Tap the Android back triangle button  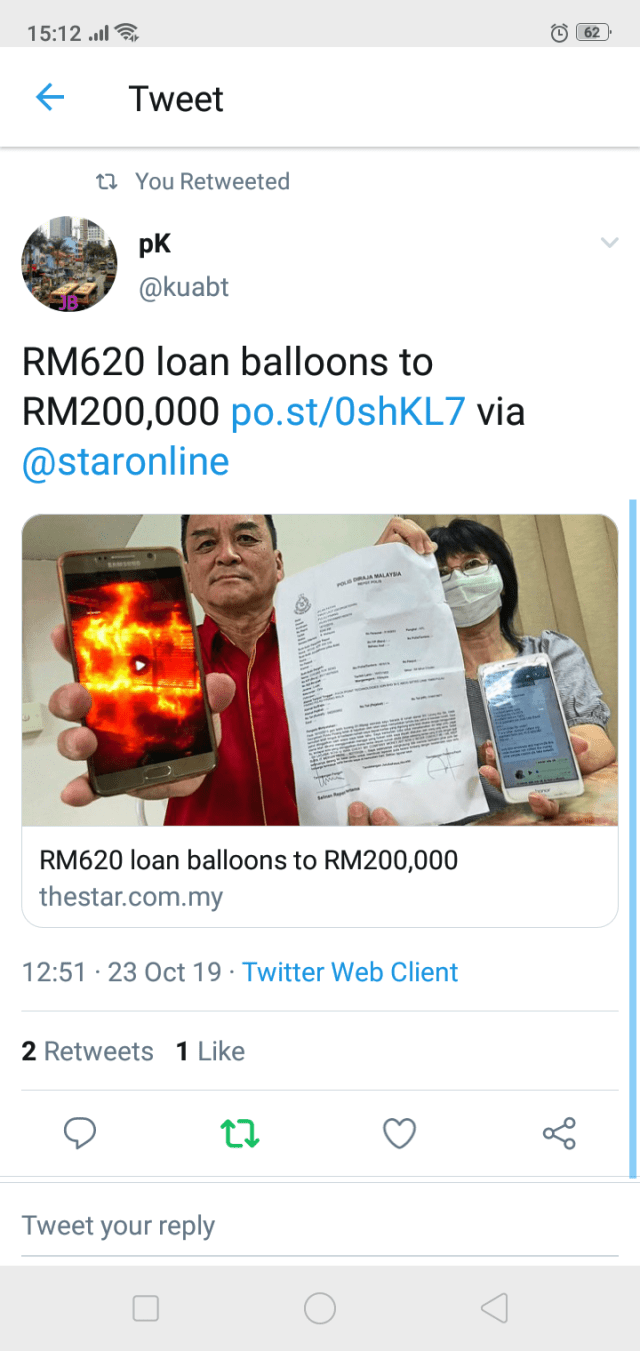(494, 1308)
